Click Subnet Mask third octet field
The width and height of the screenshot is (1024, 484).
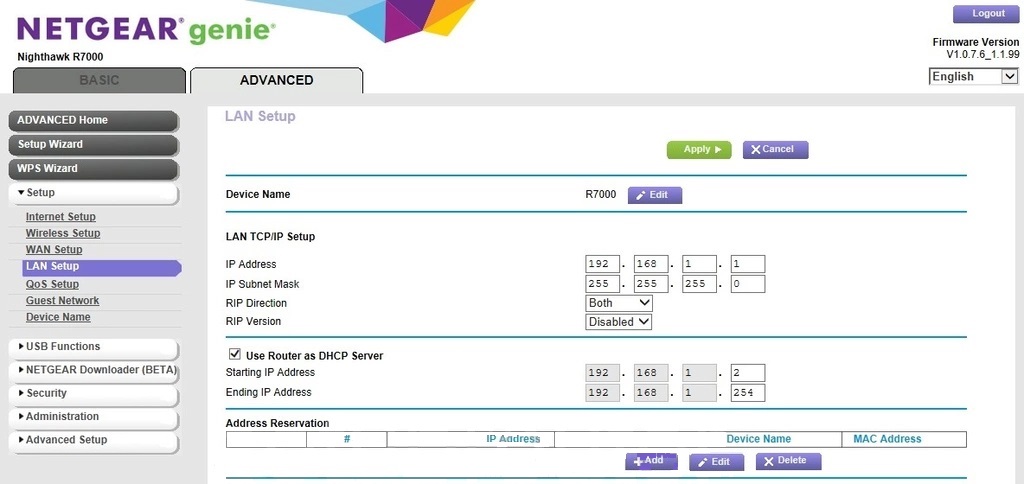(699, 284)
